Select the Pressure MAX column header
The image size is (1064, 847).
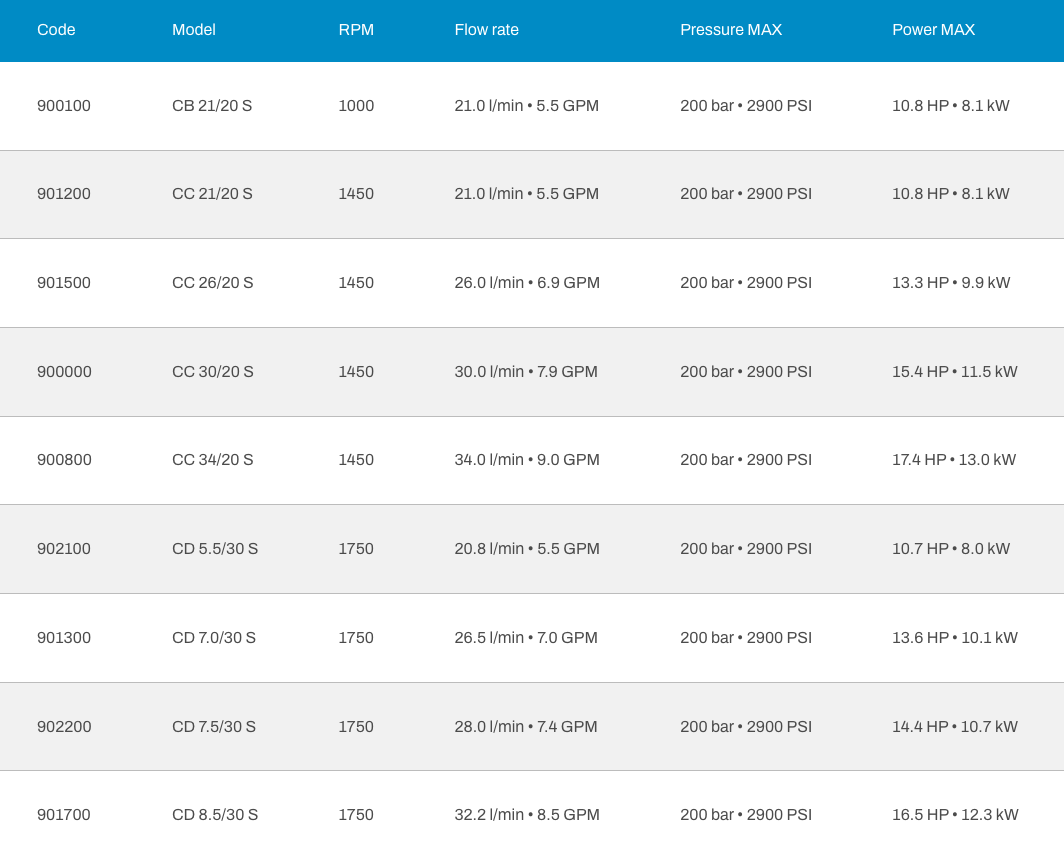tap(731, 30)
